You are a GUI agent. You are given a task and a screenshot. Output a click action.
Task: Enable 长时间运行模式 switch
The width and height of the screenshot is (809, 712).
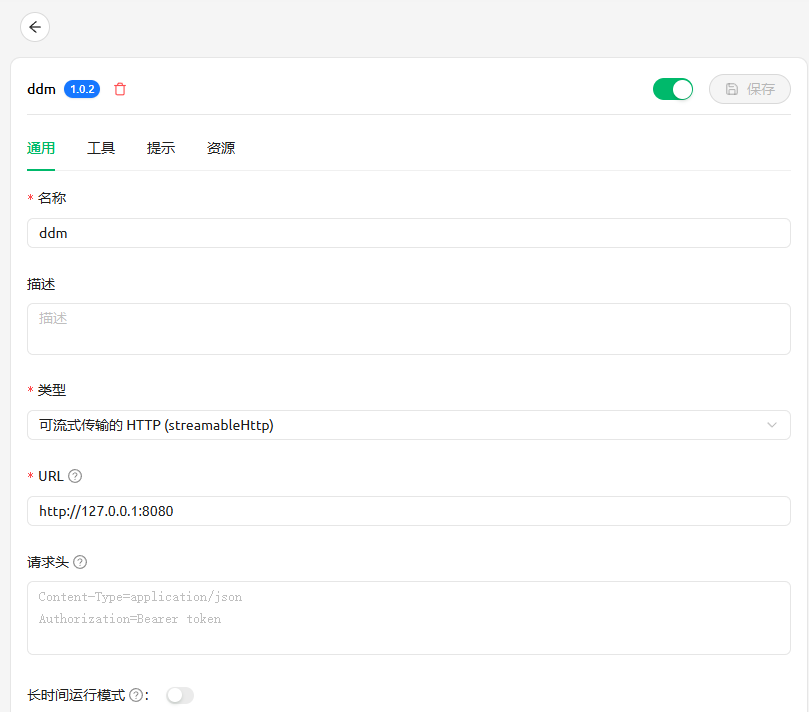click(x=180, y=695)
